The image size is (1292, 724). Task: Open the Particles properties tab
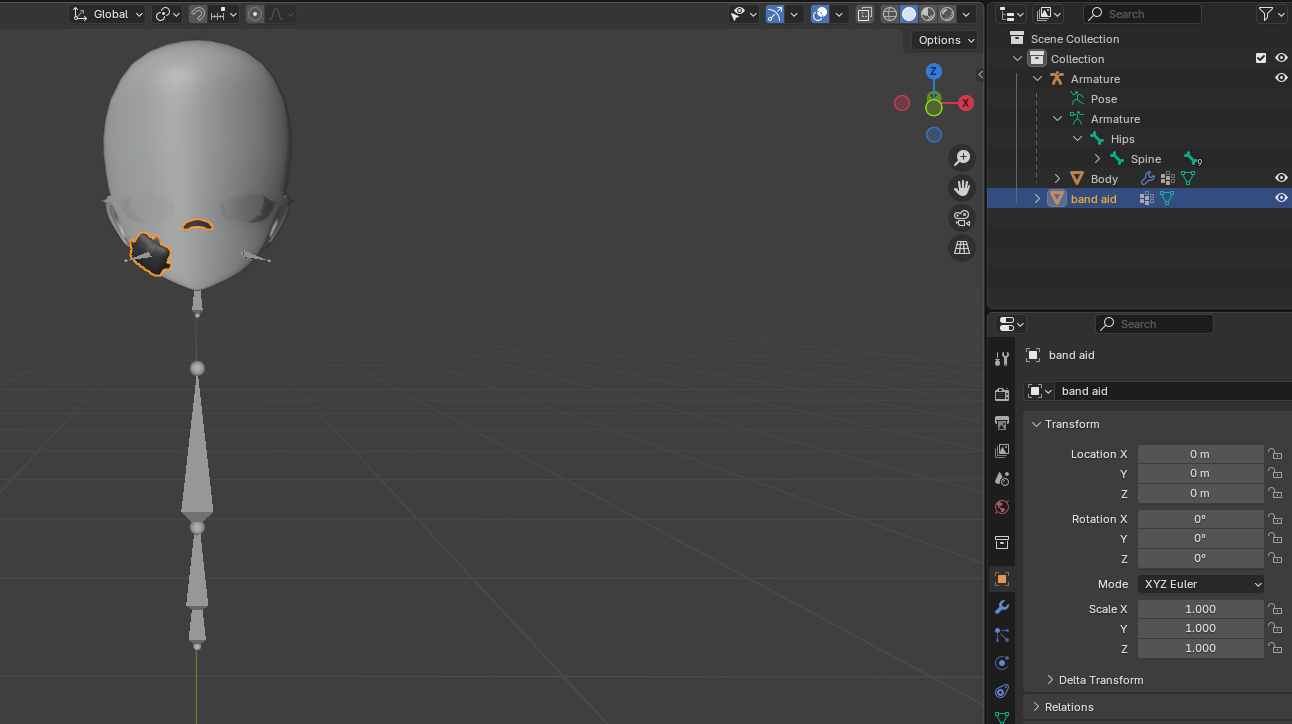[x=1002, y=634]
